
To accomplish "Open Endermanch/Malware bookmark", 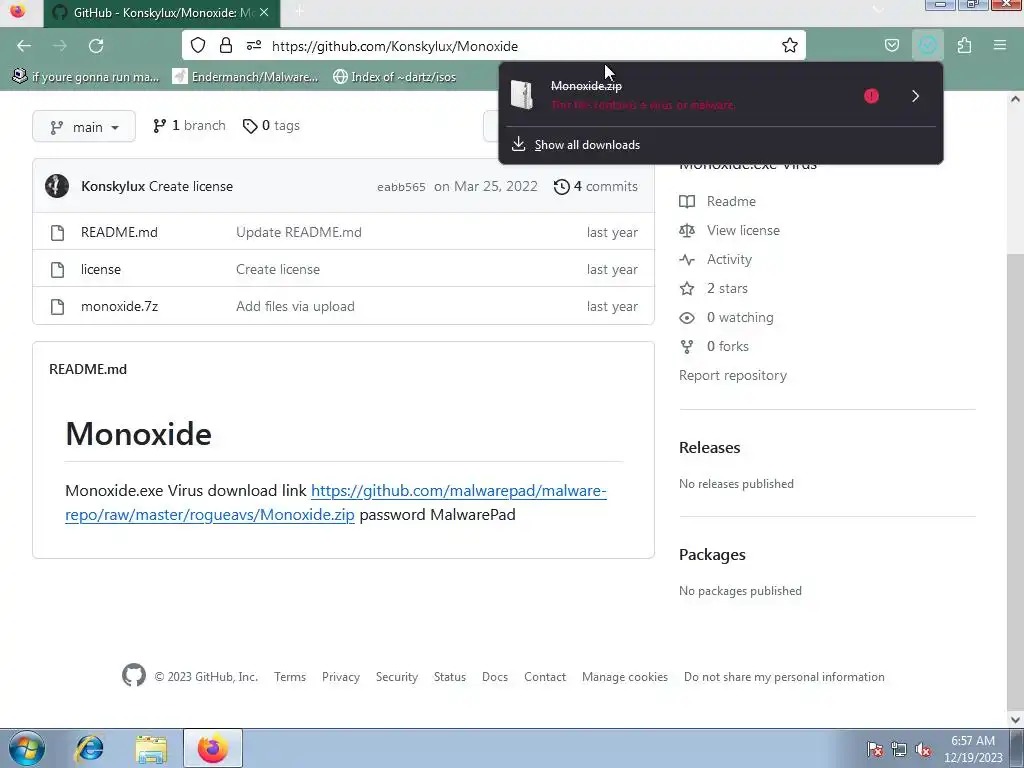I will [x=246, y=76].
